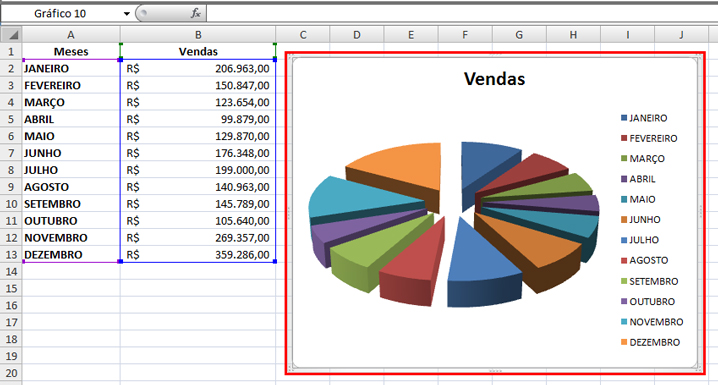Screen dimensions: 718x385
Task: Click the value 150.847,00
Action: pos(242,86)
